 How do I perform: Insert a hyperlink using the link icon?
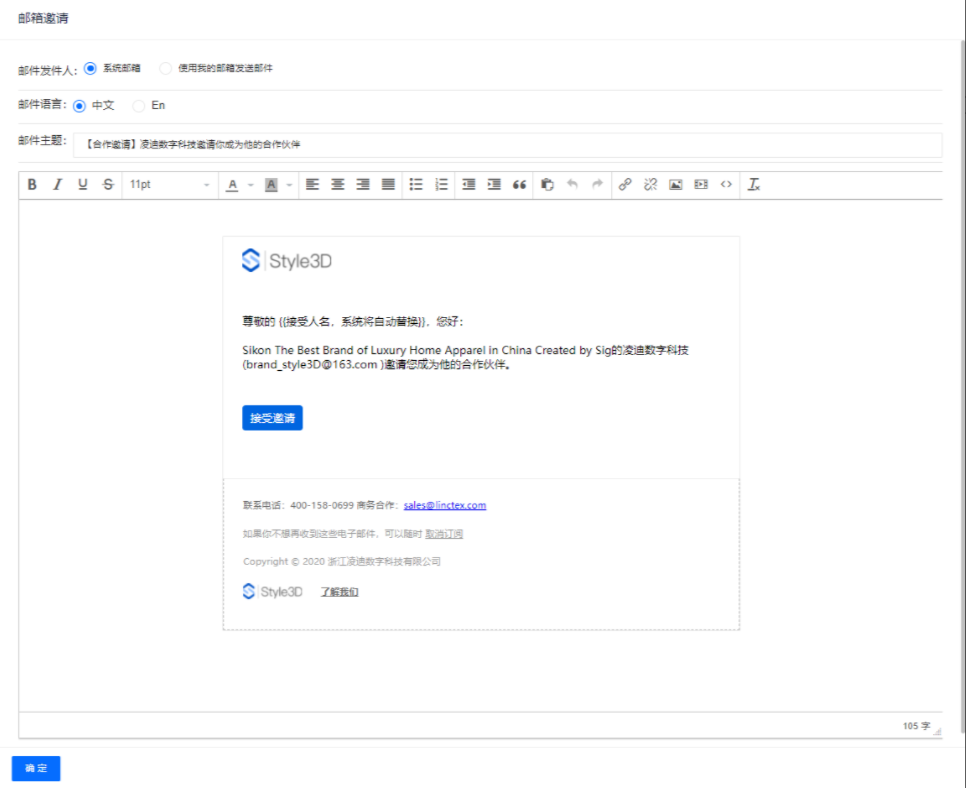click(x=625, y=185)
